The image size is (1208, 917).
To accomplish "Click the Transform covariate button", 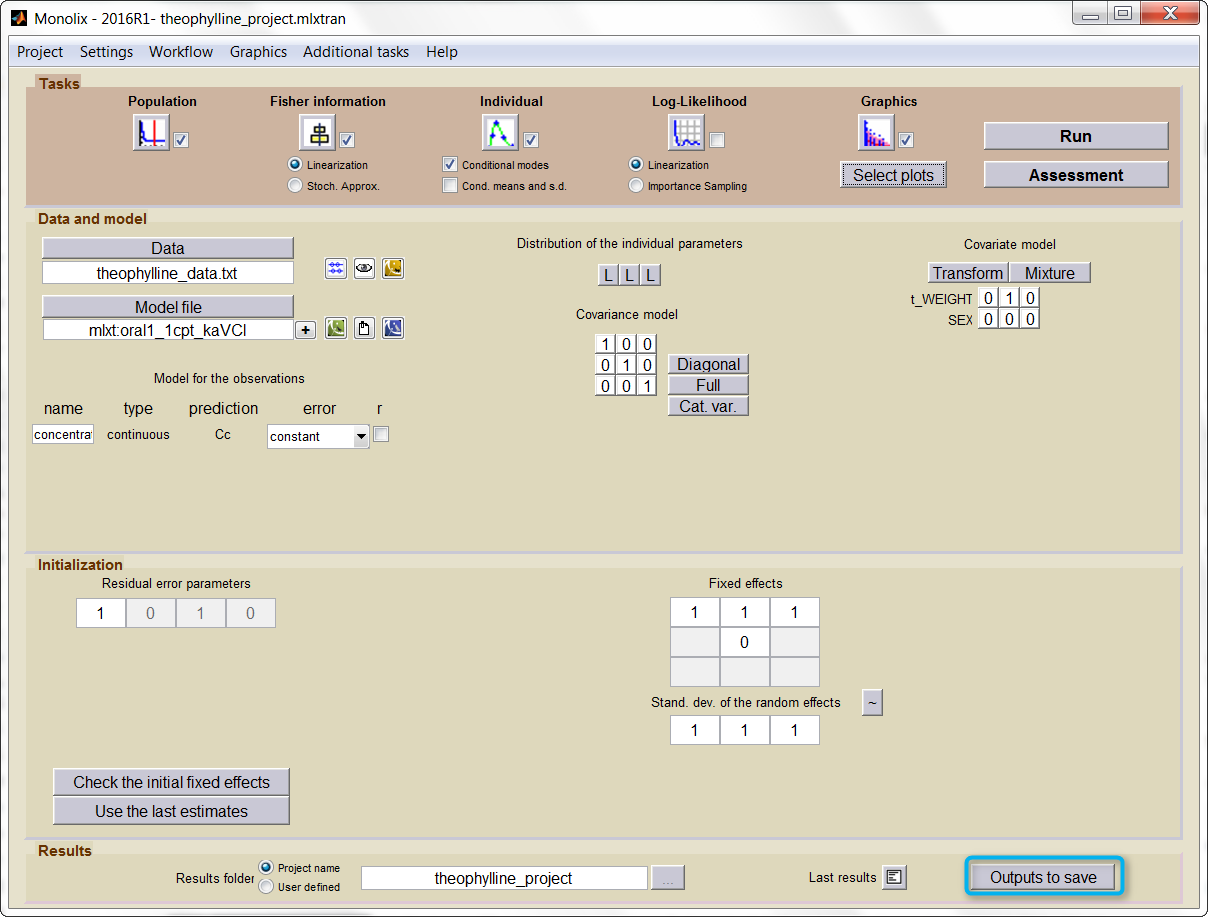I will 968,273.
